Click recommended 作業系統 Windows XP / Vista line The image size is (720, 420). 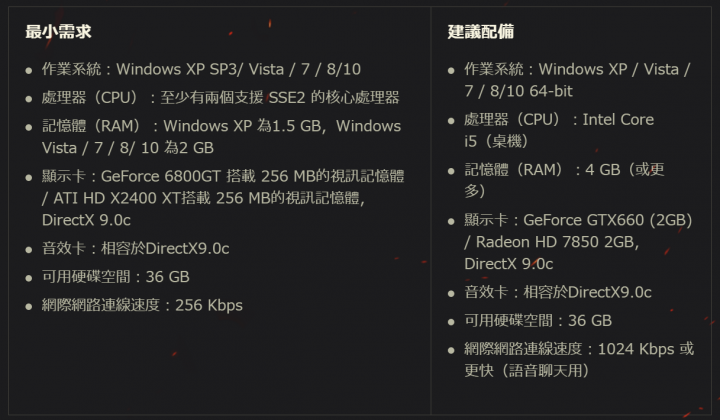pyautogui.click(x=577, y=69)
